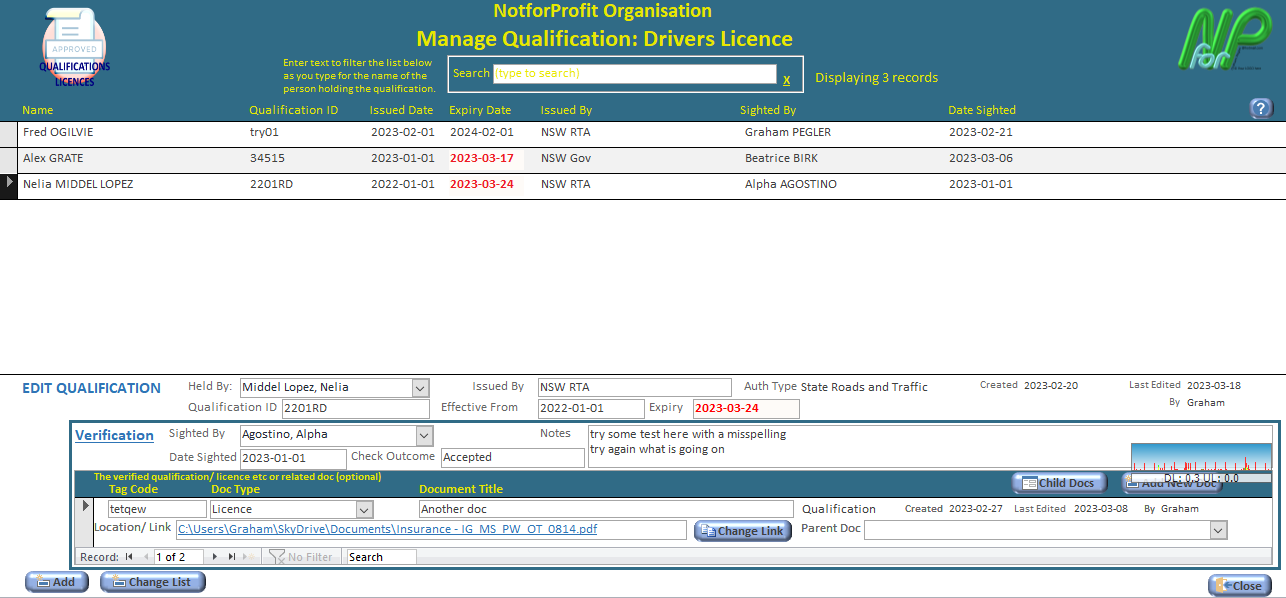Click qualification ID 34515
This screenshot has height=598, width=1286.
click(267, 158)
